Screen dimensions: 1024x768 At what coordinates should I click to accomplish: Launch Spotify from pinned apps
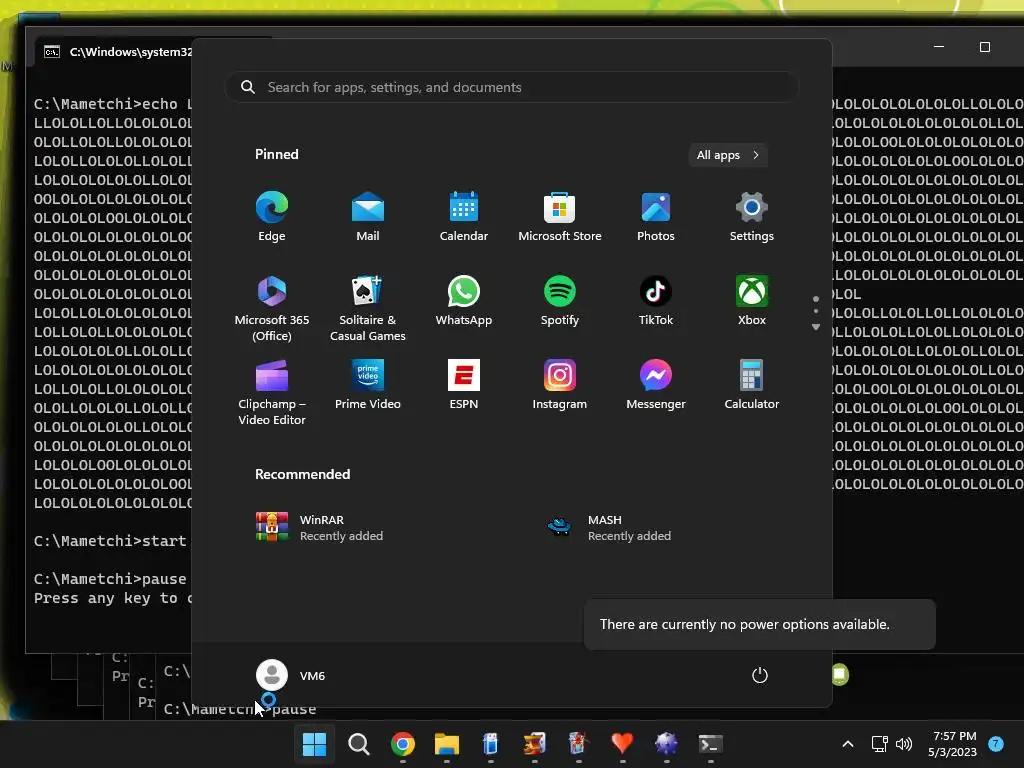pyautogui.click(x=560, y=300)
